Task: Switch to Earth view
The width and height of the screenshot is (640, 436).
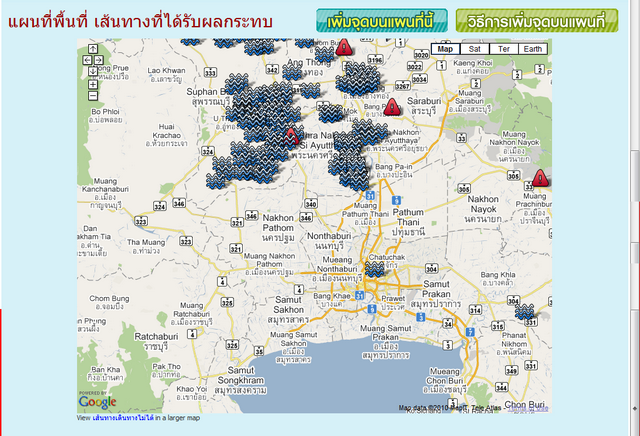Action: click(533, 49)
